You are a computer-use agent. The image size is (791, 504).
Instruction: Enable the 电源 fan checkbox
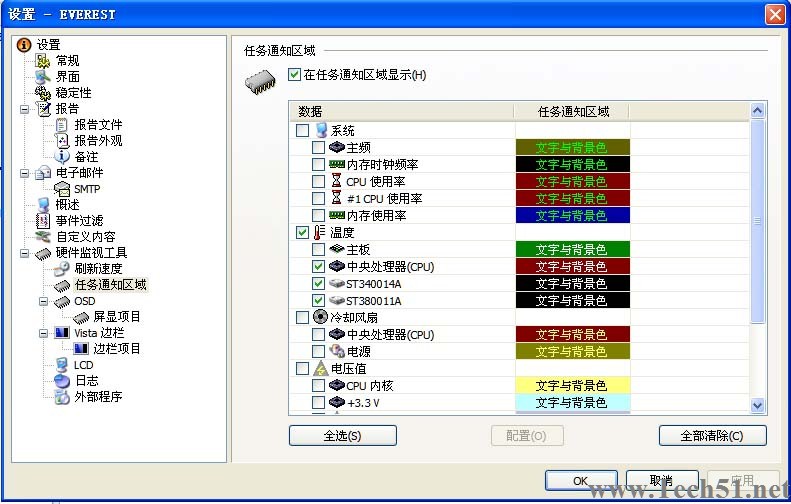[318, 351]
